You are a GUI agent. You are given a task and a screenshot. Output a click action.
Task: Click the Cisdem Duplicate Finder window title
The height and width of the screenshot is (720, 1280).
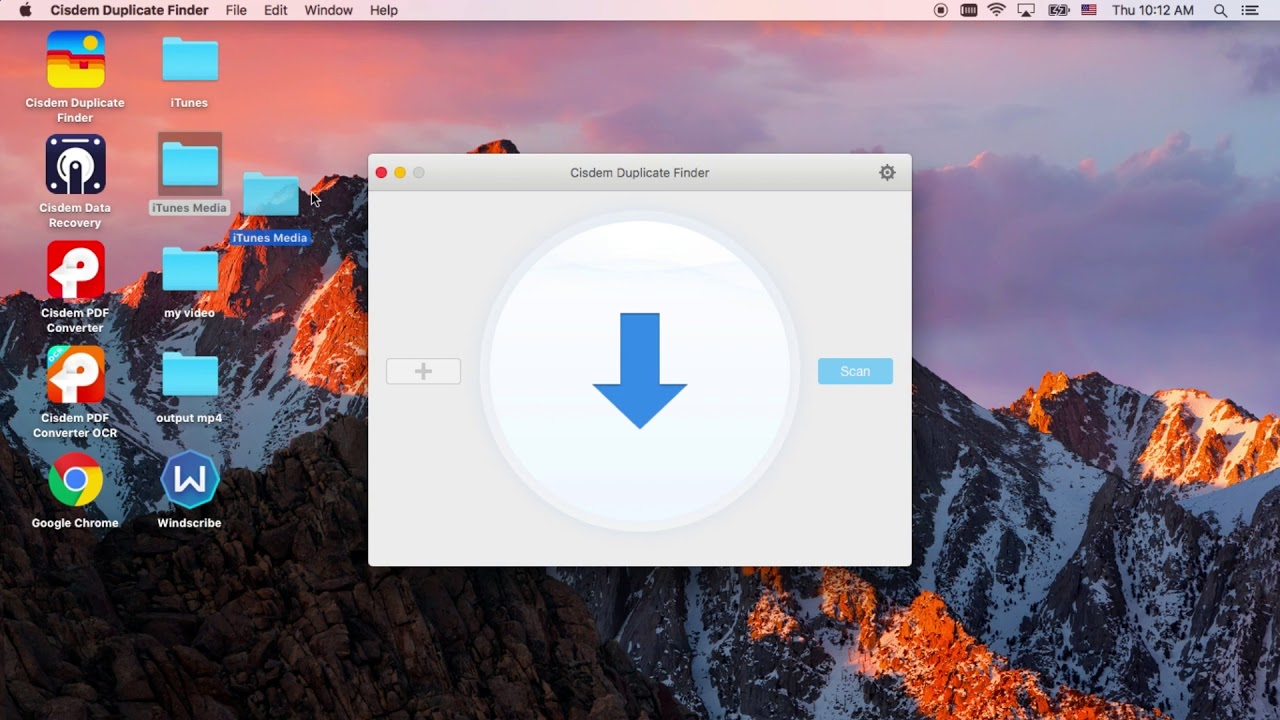click(640, 173)
